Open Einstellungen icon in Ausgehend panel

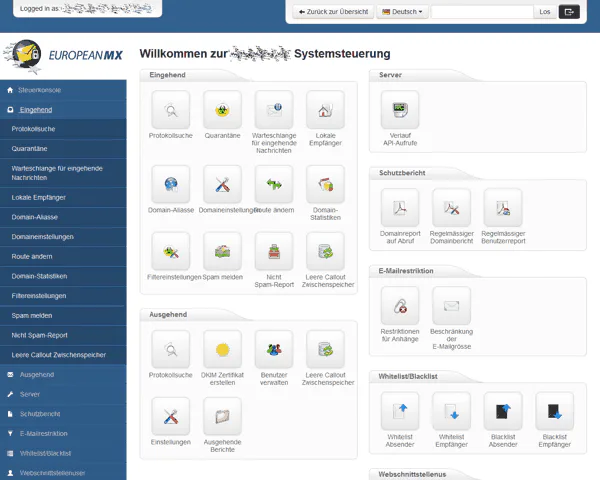pyautogui.click(x=171, y=416)
